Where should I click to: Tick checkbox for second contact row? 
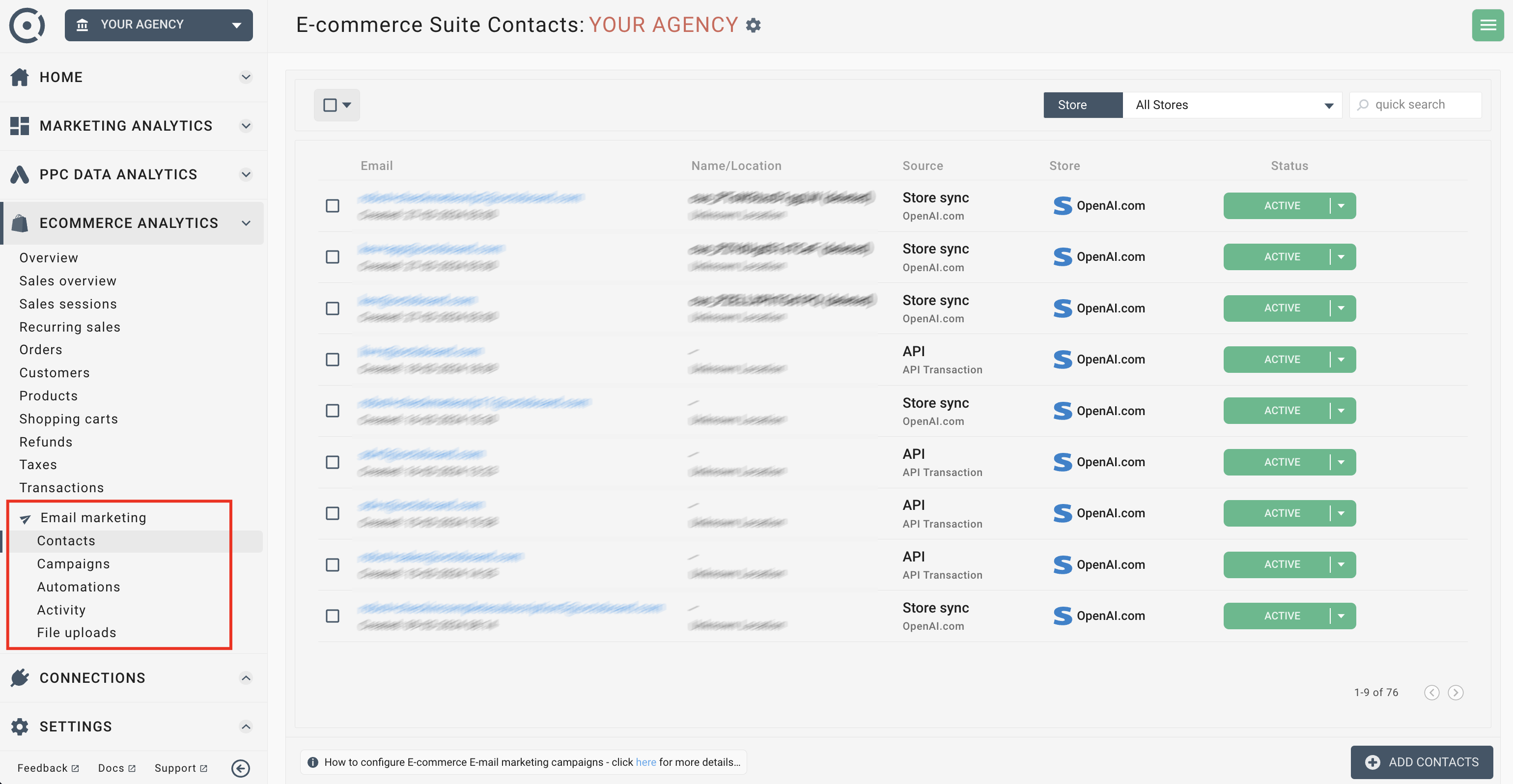pyautogui.click(x=333, y=256)
